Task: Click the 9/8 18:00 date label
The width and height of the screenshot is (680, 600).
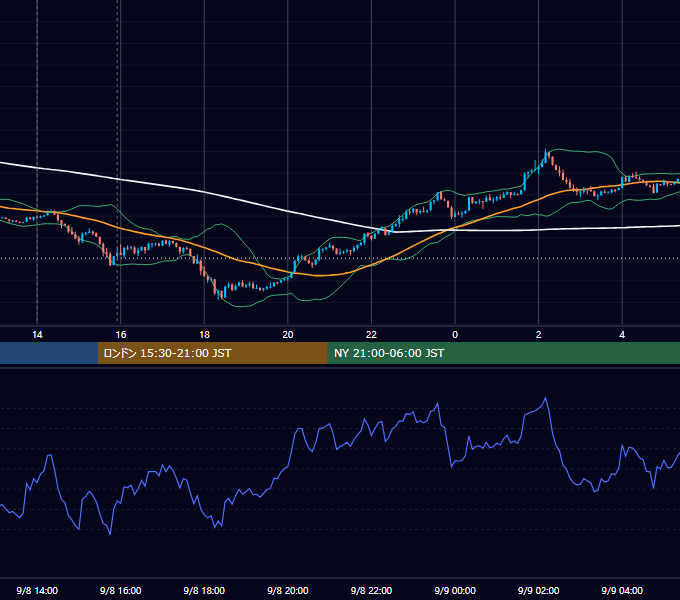Action: [204, 591]
